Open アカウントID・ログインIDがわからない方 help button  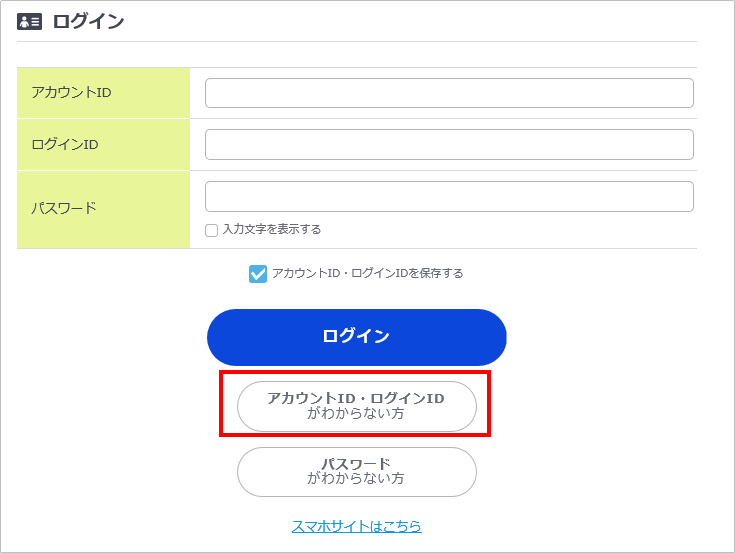(356, 406)
